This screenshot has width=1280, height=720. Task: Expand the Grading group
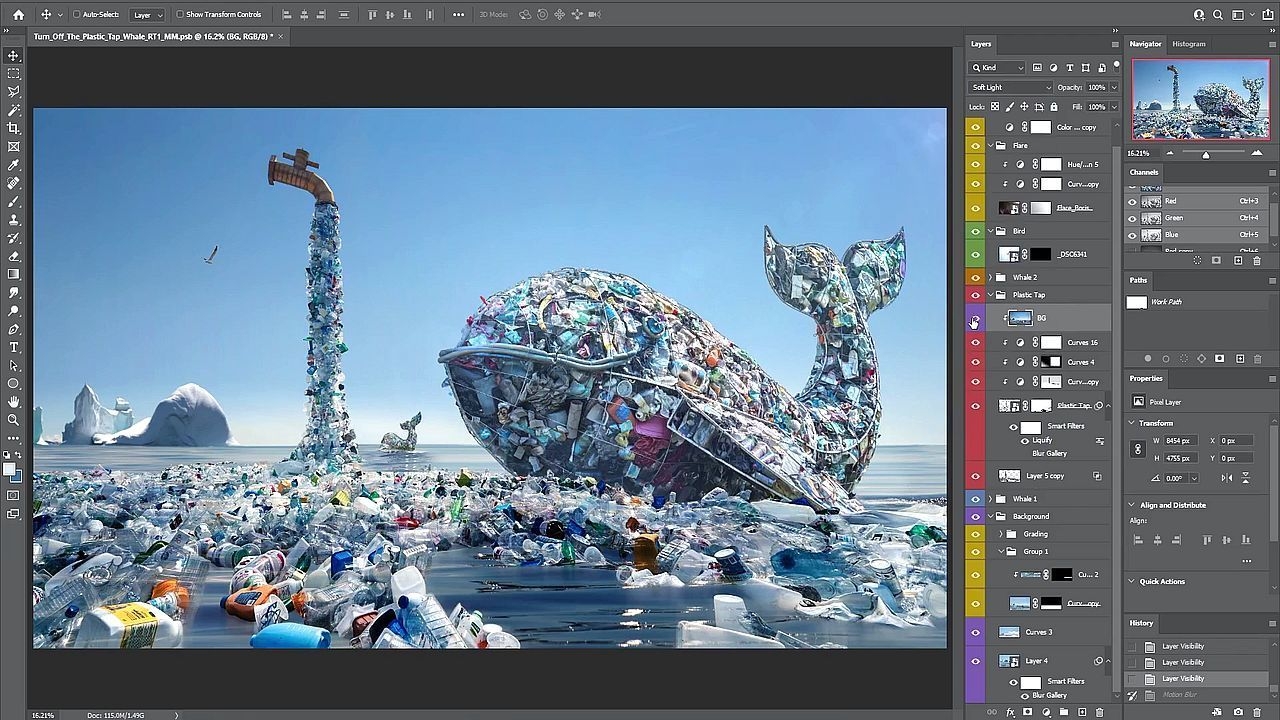1001,534
